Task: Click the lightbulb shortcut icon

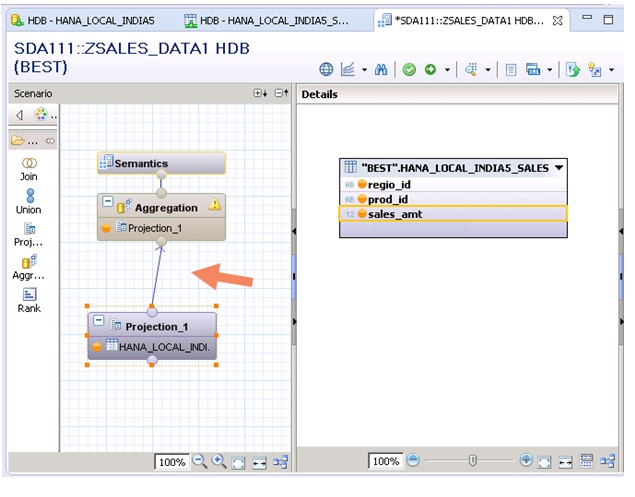Action: click(595, 70)
